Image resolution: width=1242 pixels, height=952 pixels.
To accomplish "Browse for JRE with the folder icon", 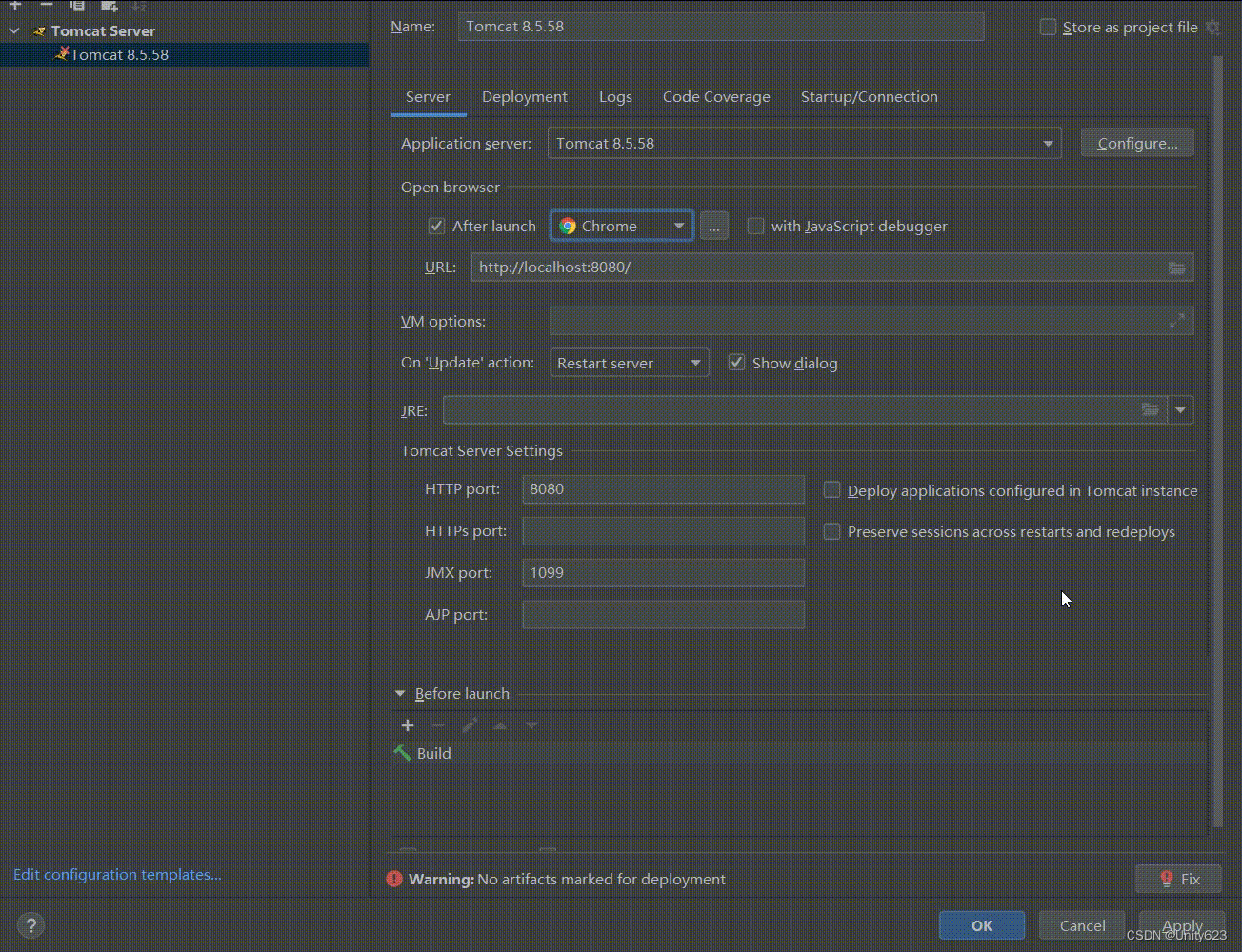I will pos(1151,409).
